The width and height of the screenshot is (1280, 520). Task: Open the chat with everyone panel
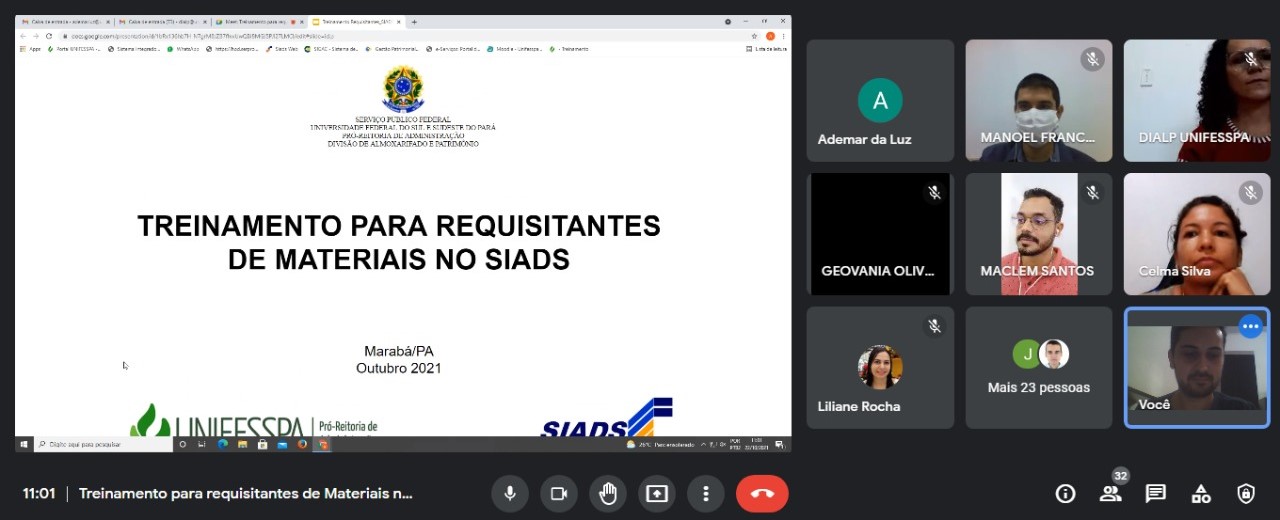[x=1156, y=493]
